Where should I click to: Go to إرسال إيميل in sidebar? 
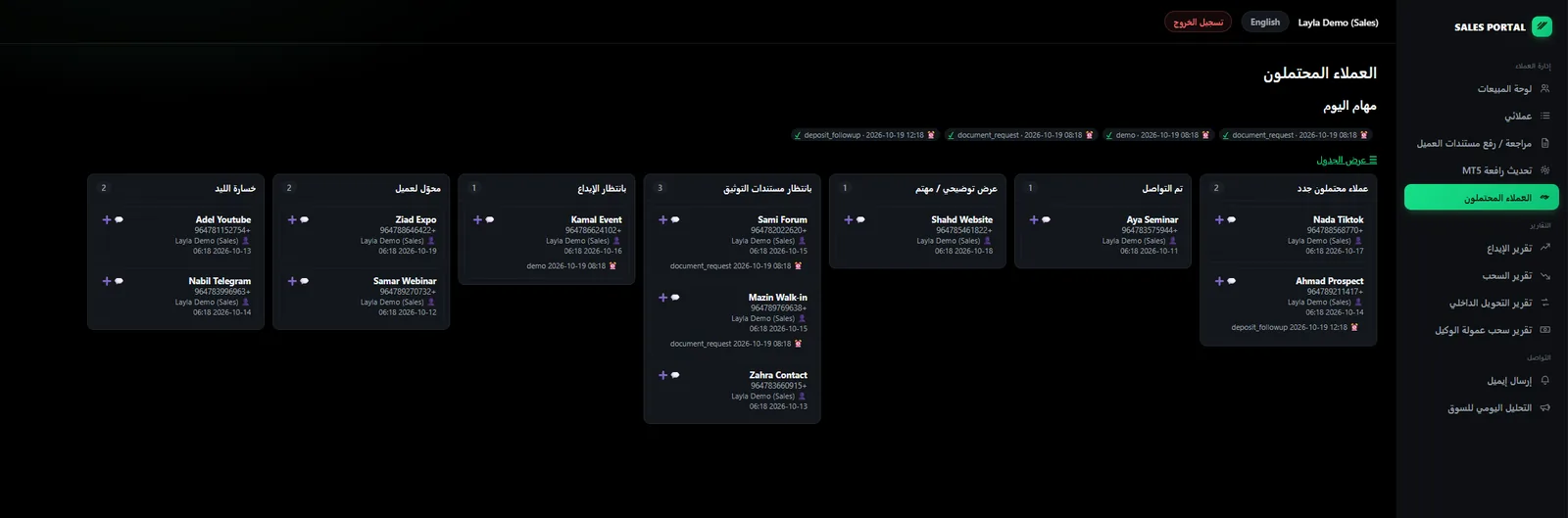1482,381
